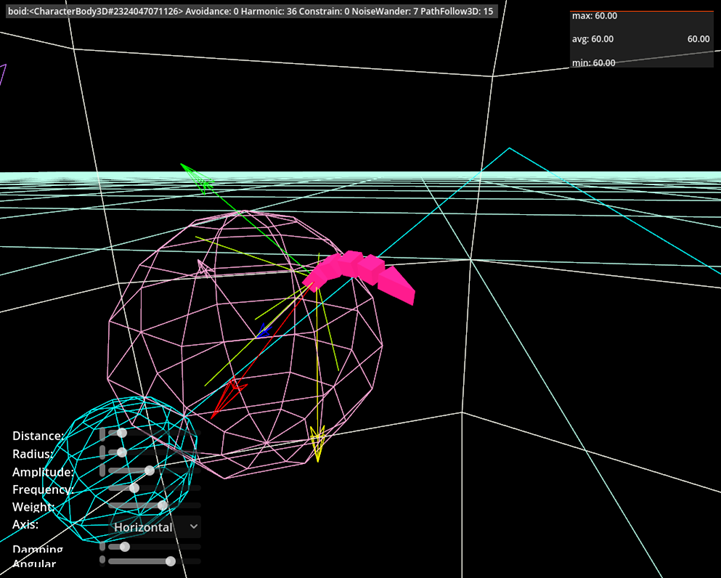Viewport: 721px width, 578px height.
Task: Click the Amplitude slider knob
Action: click(149, 470)
